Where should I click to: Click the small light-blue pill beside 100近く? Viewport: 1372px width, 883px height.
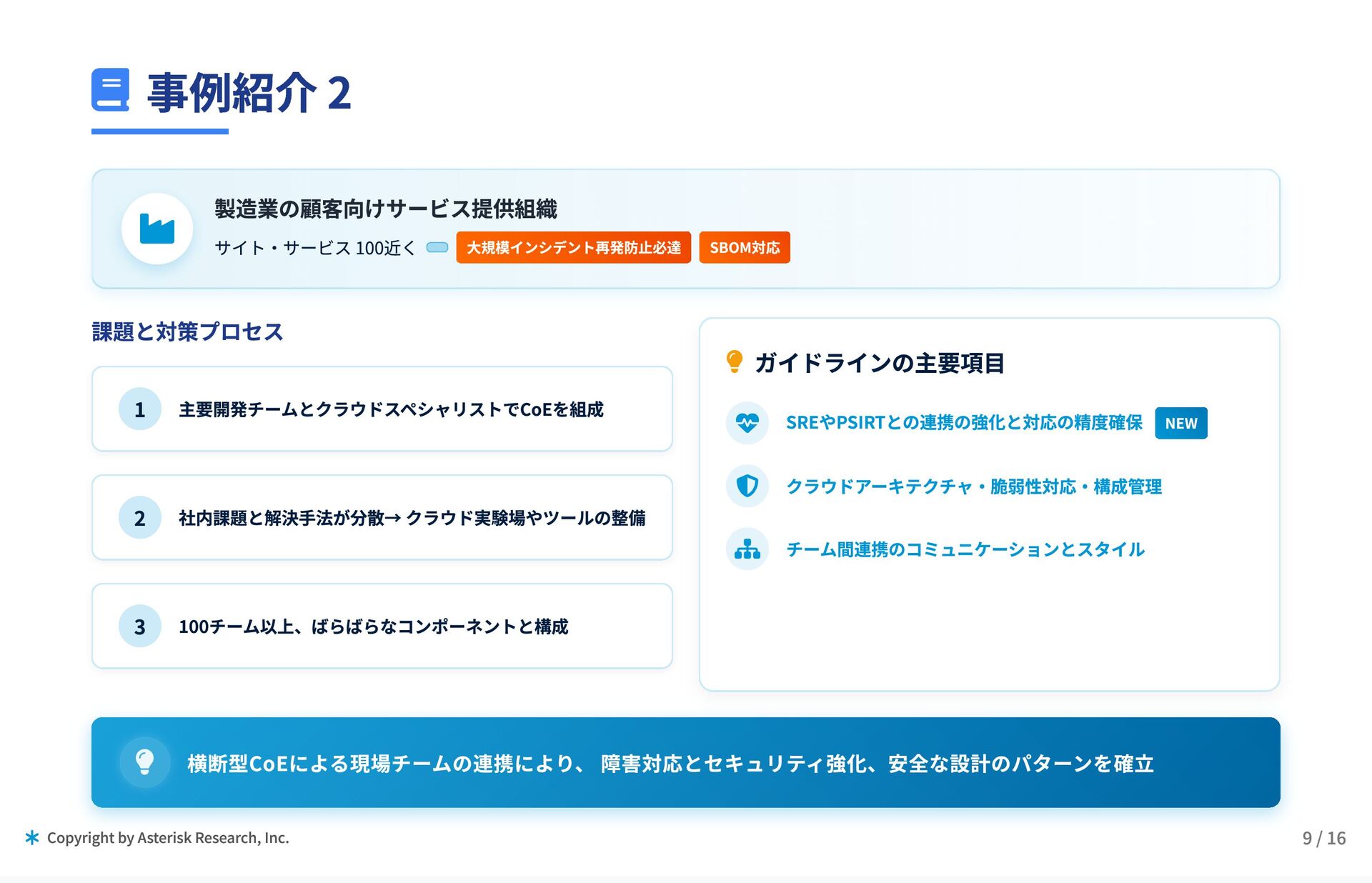tap(437, 247)
